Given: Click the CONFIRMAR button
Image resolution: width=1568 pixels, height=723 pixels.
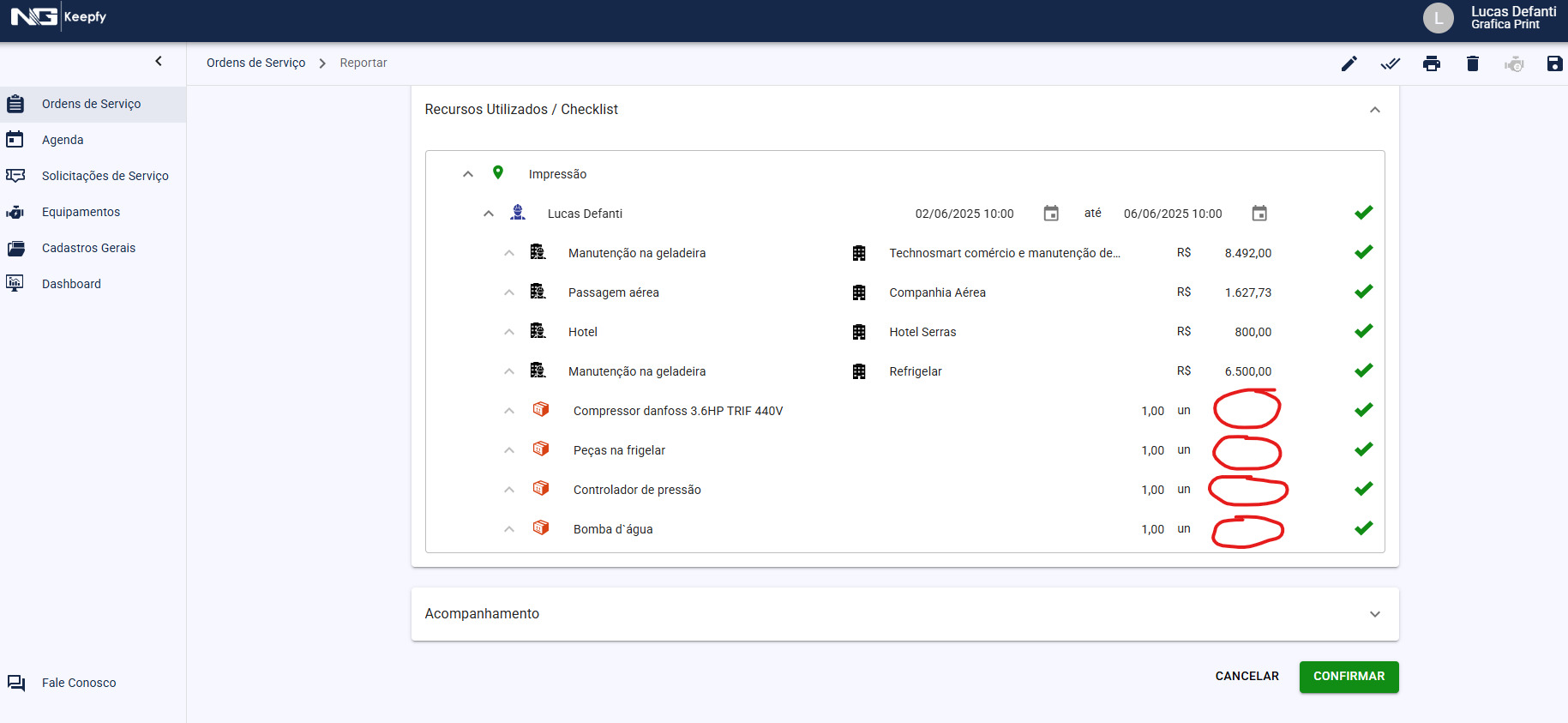Looking at the screenshot, I should click(1349, 677).
